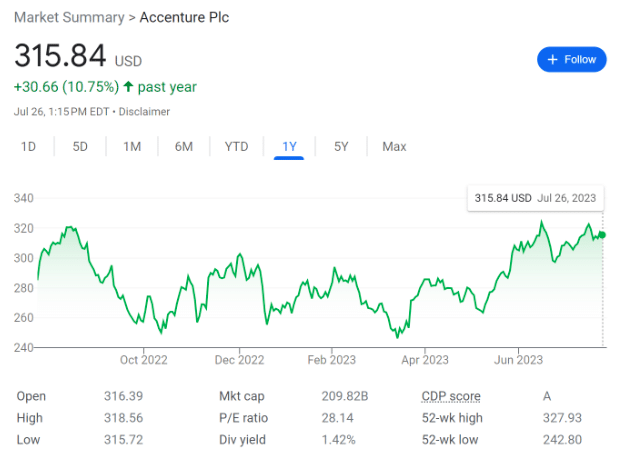Viewport: 639px width, 467px height.
Task: Click the USD currency label
Action: point(128,62)
